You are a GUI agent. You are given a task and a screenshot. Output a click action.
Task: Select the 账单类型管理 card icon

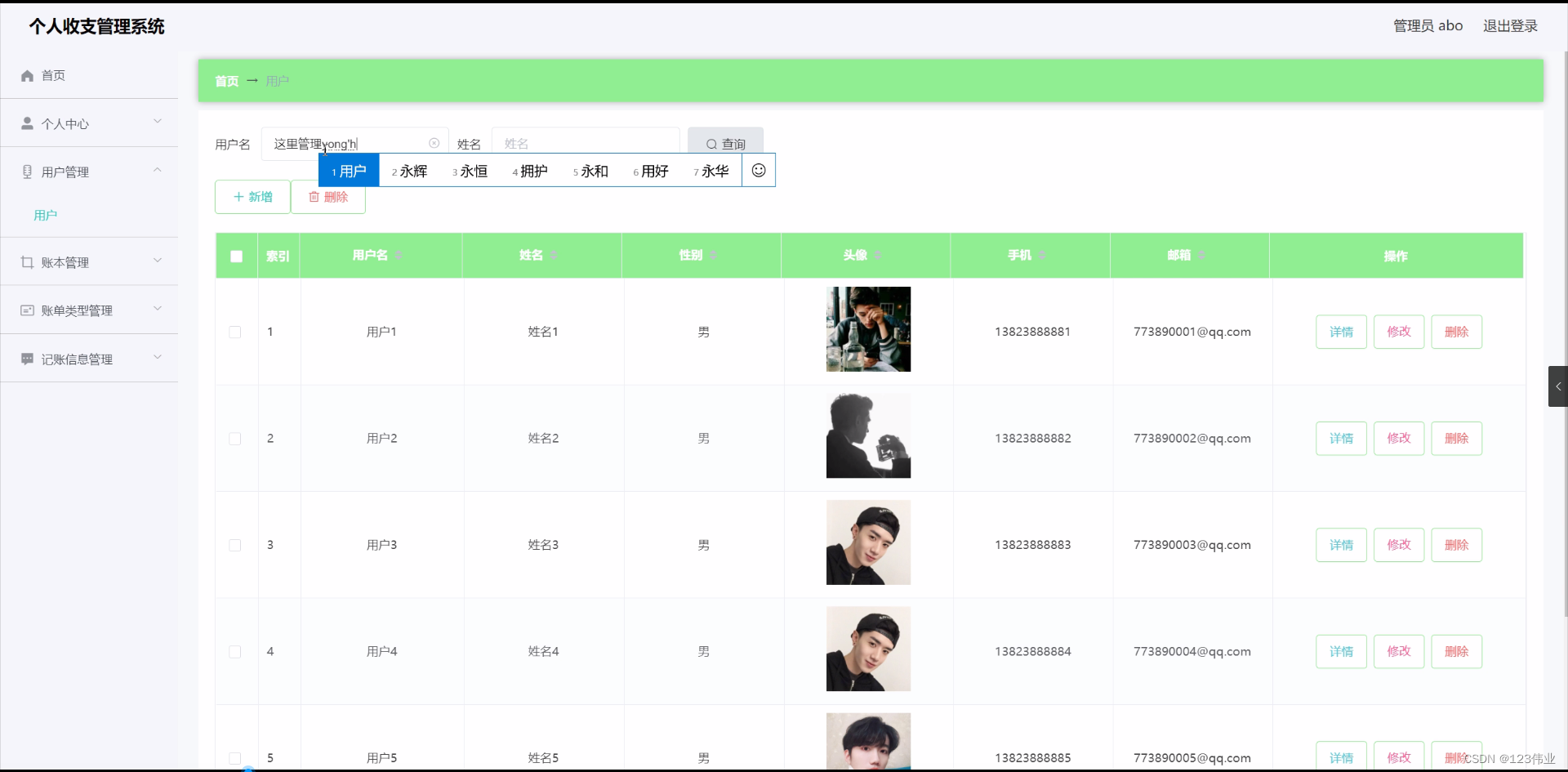[x=27, y=310]
